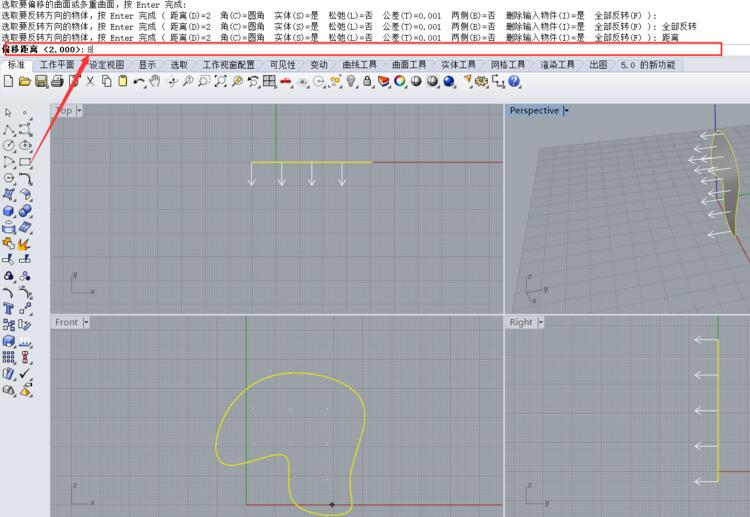The image size is (750, 517).
Task: Open the Help question mark icon
Action: [x=513, y=81]
